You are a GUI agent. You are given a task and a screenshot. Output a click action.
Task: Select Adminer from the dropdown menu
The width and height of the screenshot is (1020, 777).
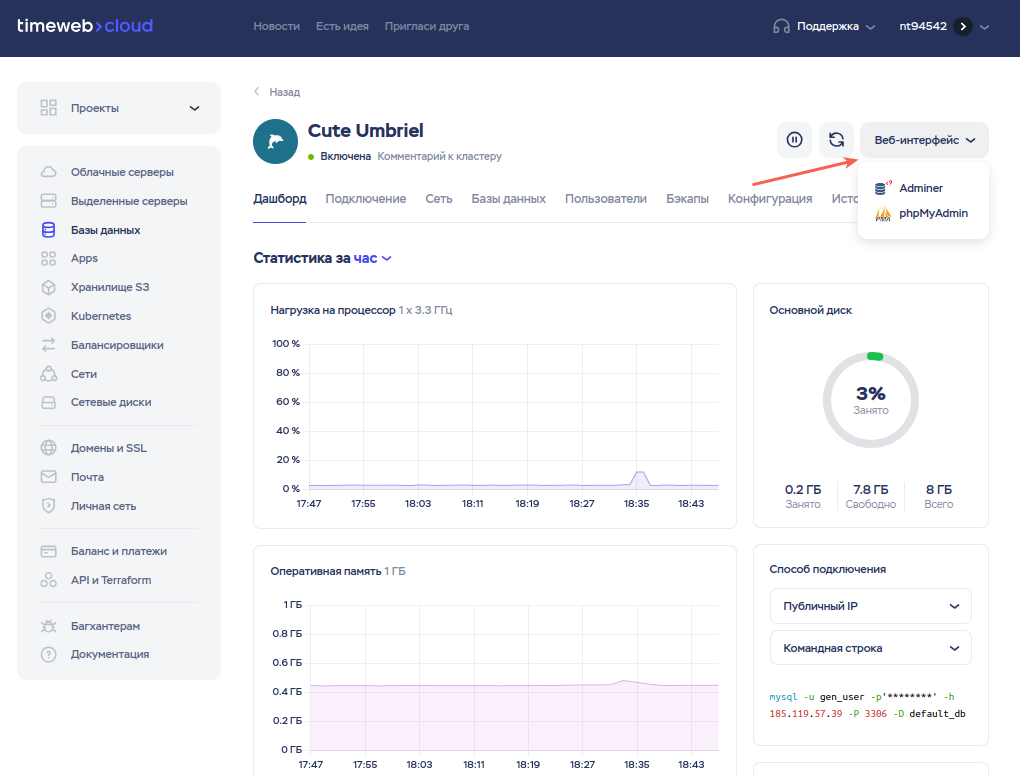[x=923, y=188]
